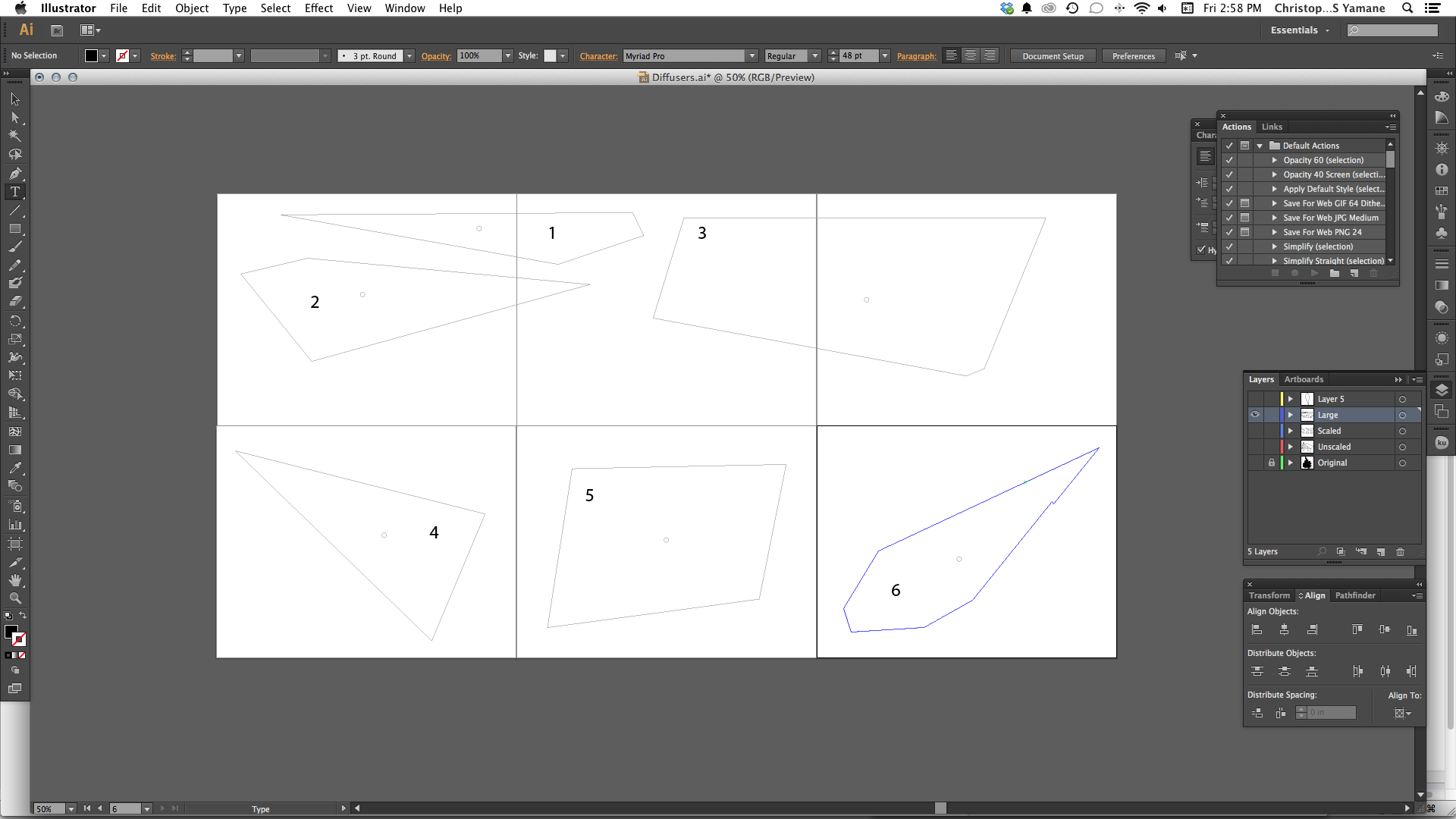This screenshot has height=819, width=1456.
Task: Open the Character panel link
Action: pos(598,56)
